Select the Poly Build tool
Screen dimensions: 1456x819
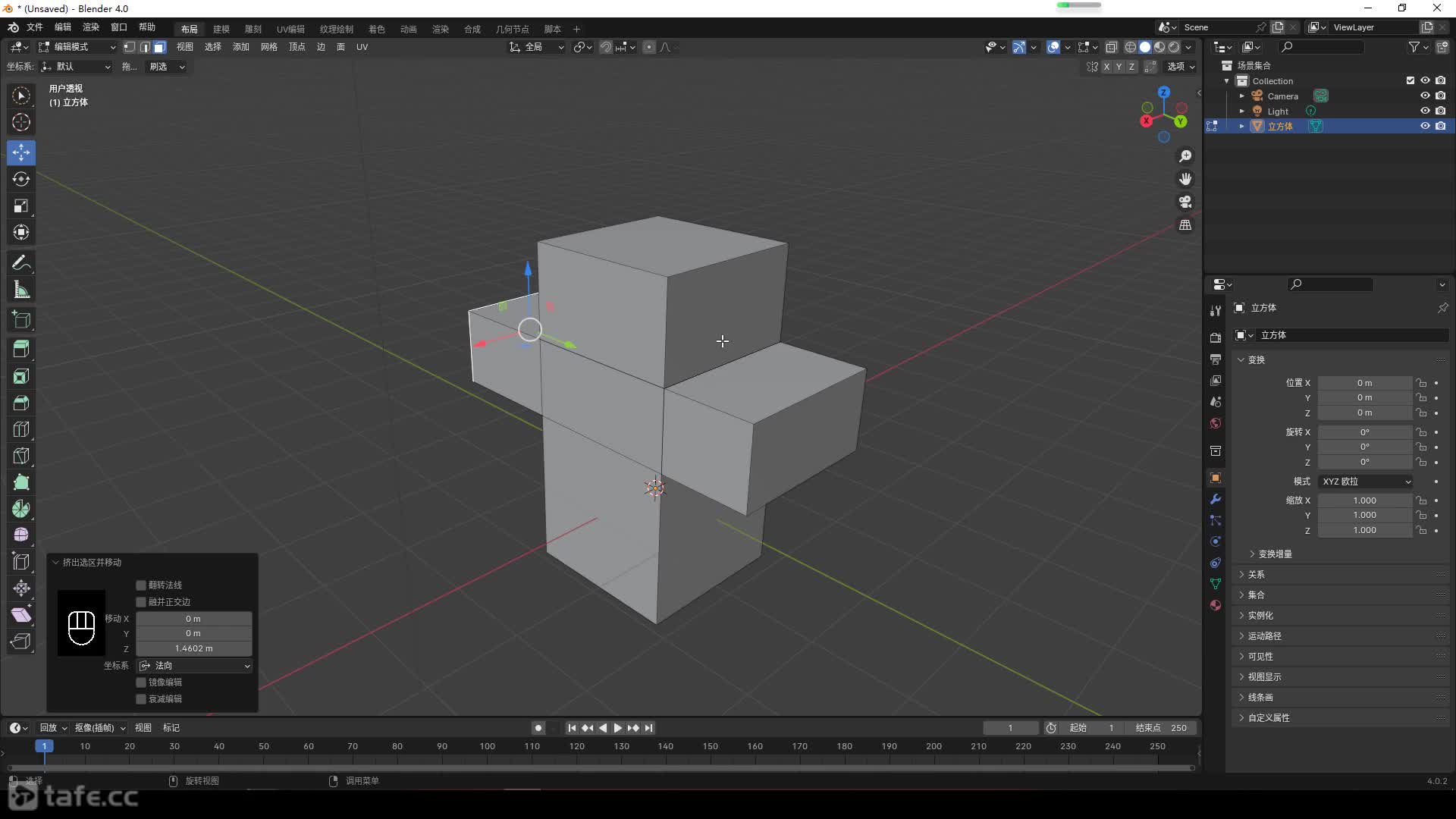tap(21, 482)
